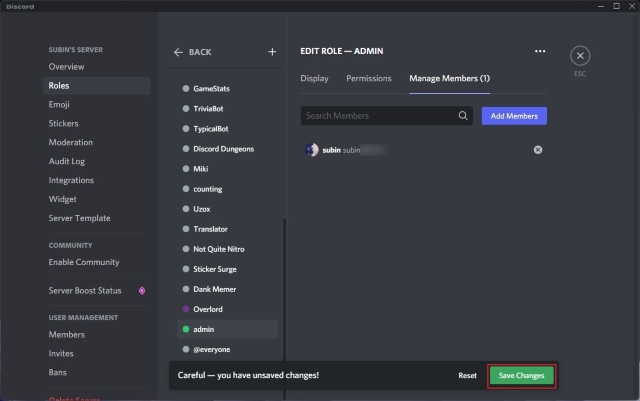Screen dimensions: 640x401
Task: Switch to the Permissions tab
Action: (369, 78)
